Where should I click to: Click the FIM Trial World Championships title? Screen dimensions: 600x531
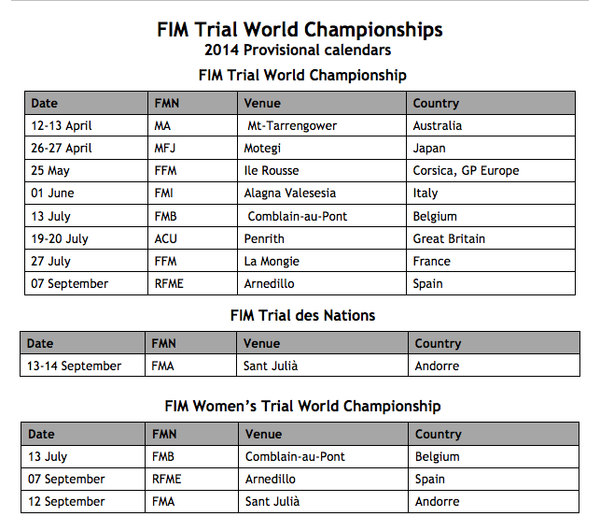300,29
